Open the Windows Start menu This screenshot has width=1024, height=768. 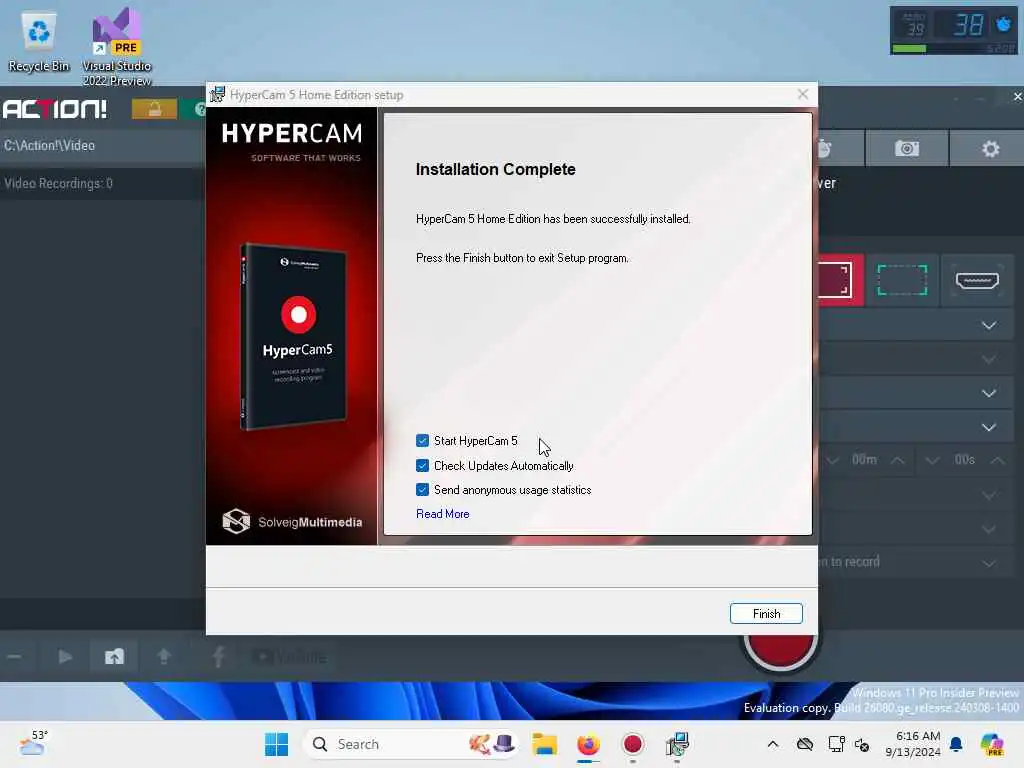point(276,744)
